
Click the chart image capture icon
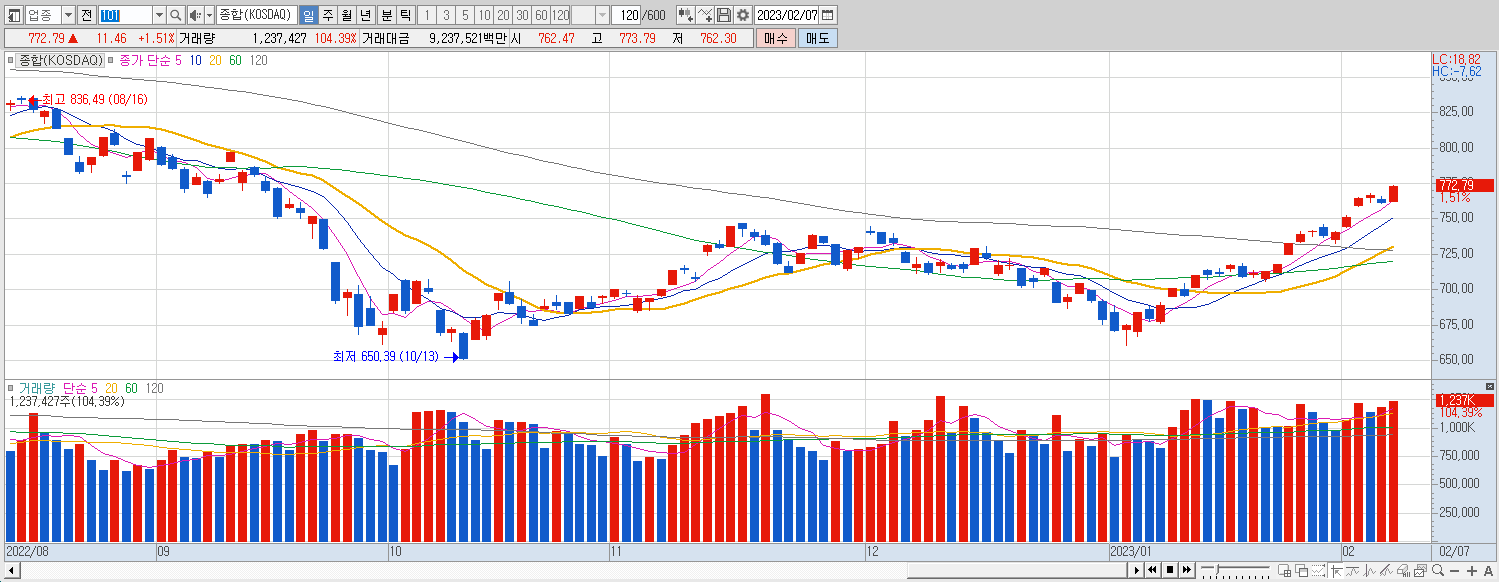pos(1420,571)
